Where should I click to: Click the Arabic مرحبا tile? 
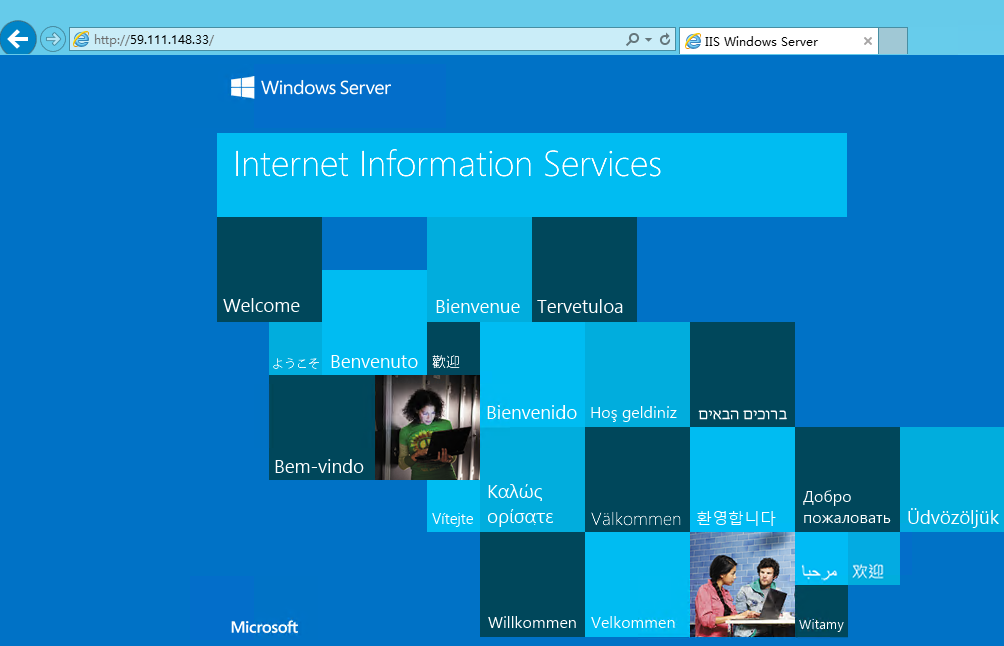pyautogui.click(x=821, y=558)
